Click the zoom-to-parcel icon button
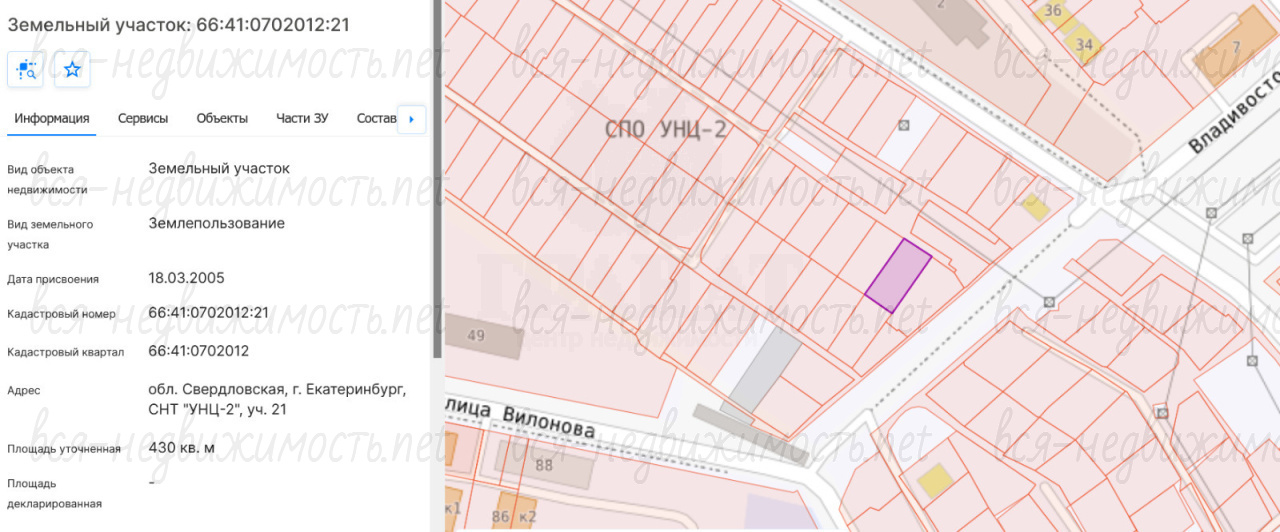Viewport: 1280px width, 532px height. (x=26, y=69)
